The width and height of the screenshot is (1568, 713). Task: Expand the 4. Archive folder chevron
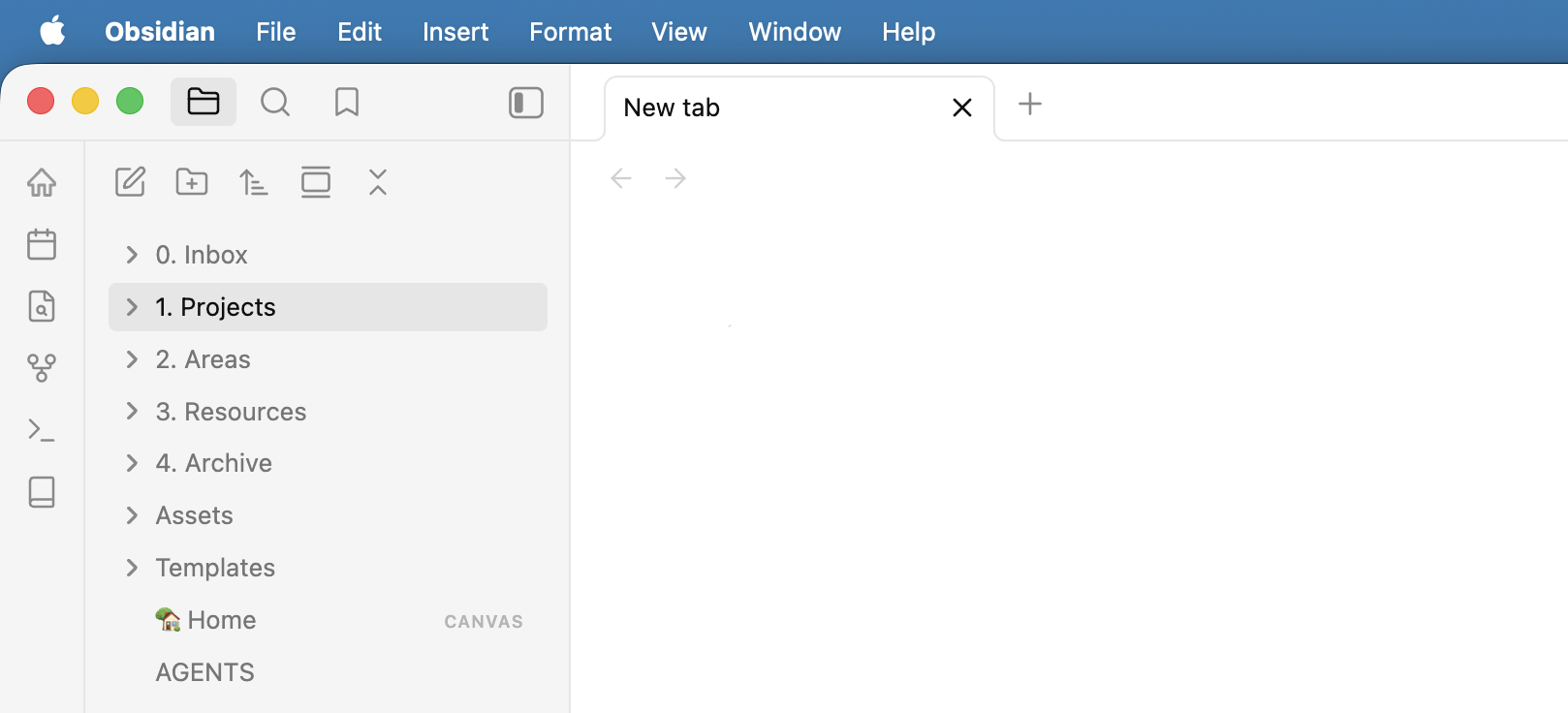(132, 463)
